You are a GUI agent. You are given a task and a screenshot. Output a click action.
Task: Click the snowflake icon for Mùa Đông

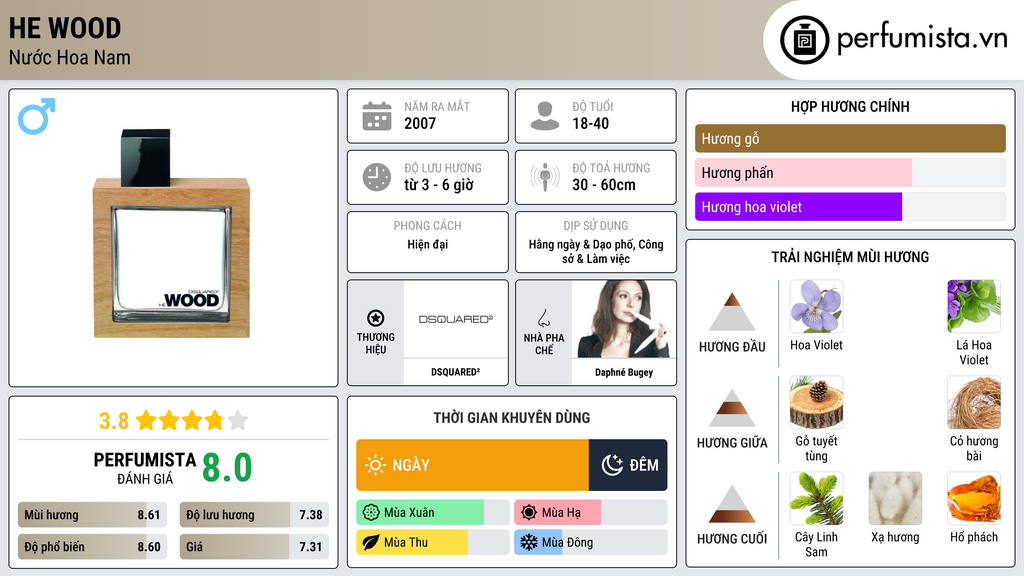[x=529, y=542]
